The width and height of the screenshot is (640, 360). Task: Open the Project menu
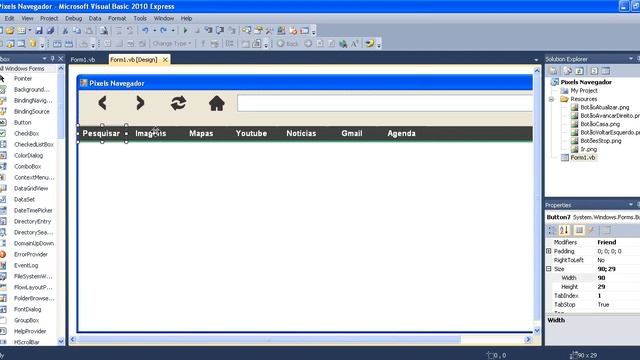click(49, 18)
